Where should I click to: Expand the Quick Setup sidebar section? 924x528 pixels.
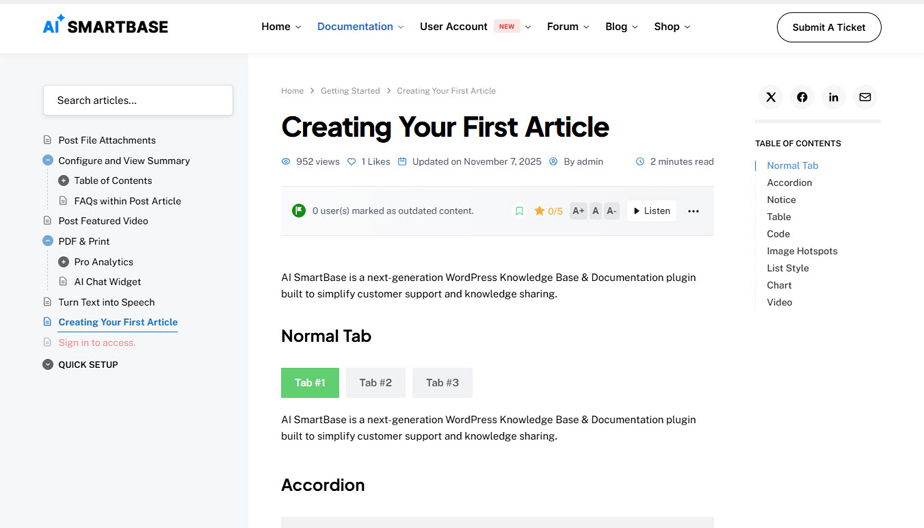(48, 365)
